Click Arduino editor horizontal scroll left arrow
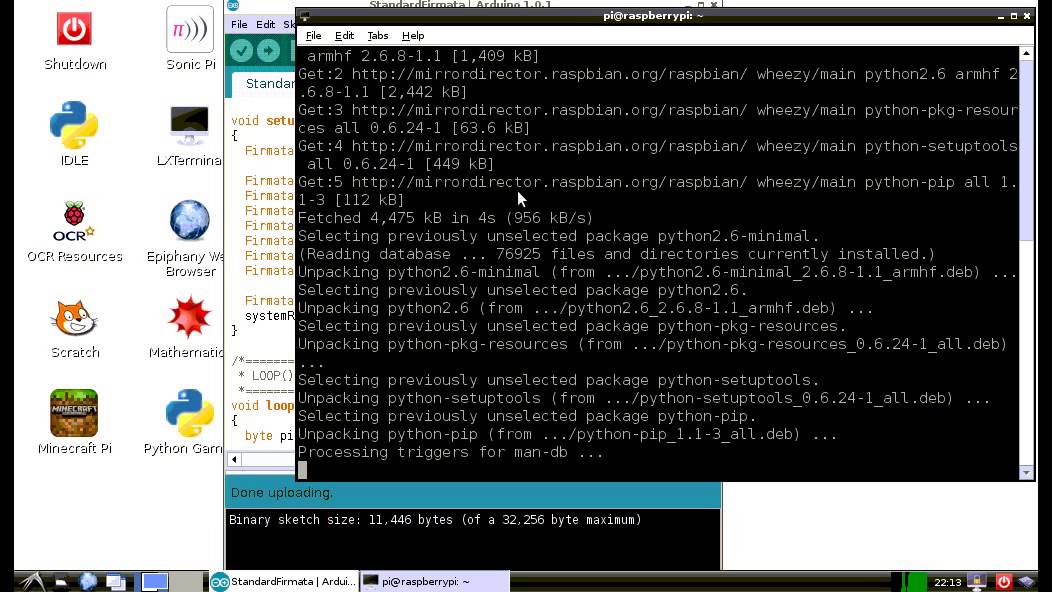Image resolution: width=1052 pixels, height=592 pixels. coord(234,460)
